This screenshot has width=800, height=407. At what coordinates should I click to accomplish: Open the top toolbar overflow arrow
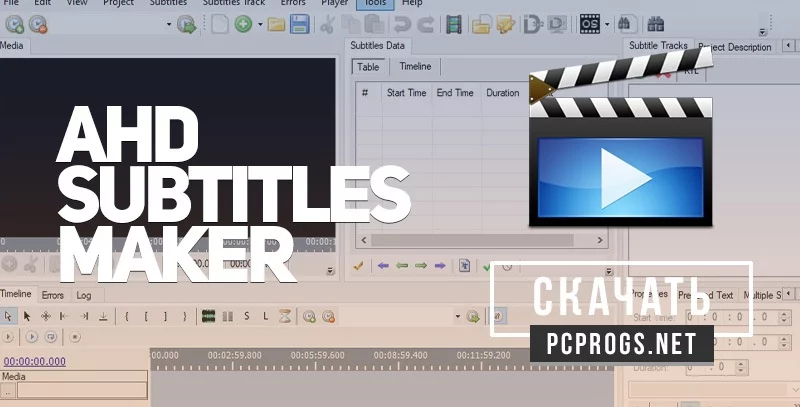pos(762,32)
